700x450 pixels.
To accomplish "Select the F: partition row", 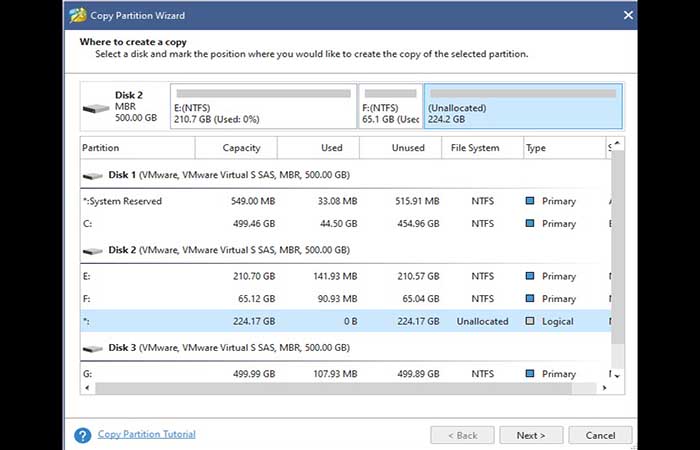I will [346, 299].
